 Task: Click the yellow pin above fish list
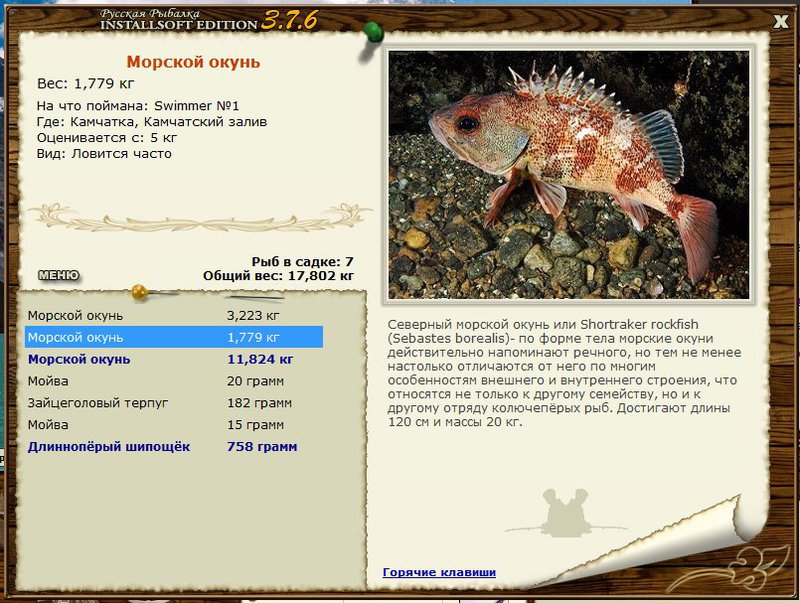[139, 292]
